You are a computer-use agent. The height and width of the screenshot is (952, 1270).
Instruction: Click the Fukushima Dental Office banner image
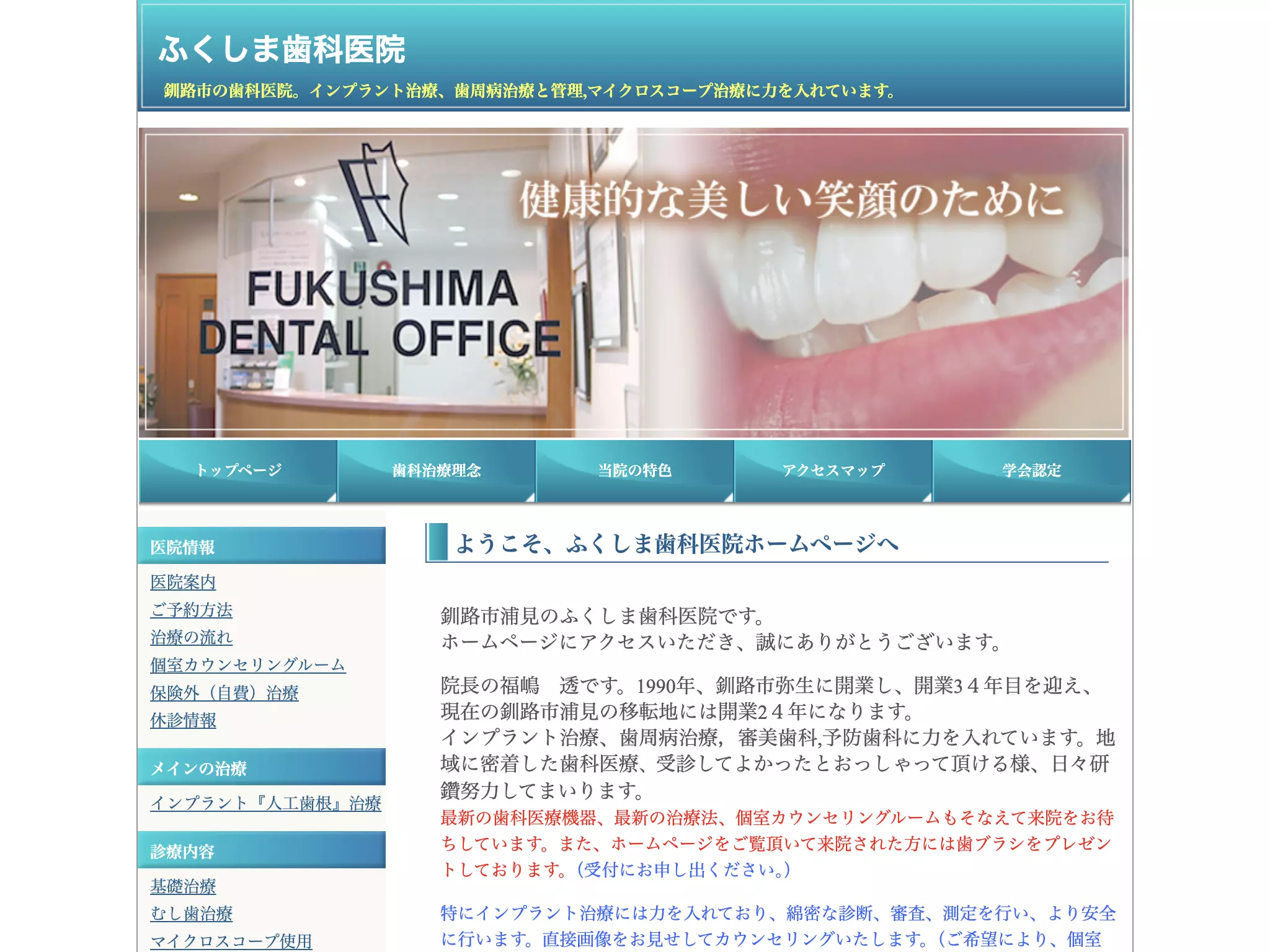click(634, 283)
